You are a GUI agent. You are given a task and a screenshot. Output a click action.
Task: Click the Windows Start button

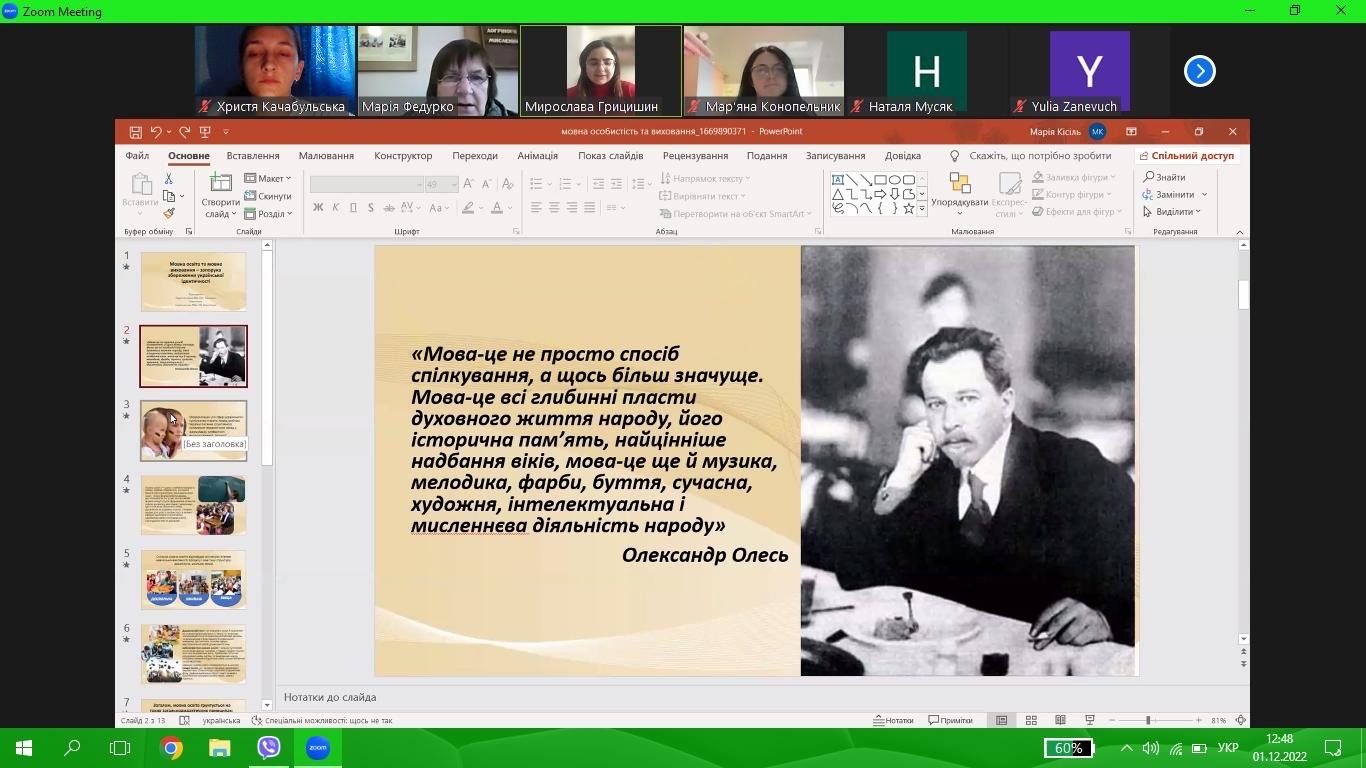pos(23,748)
